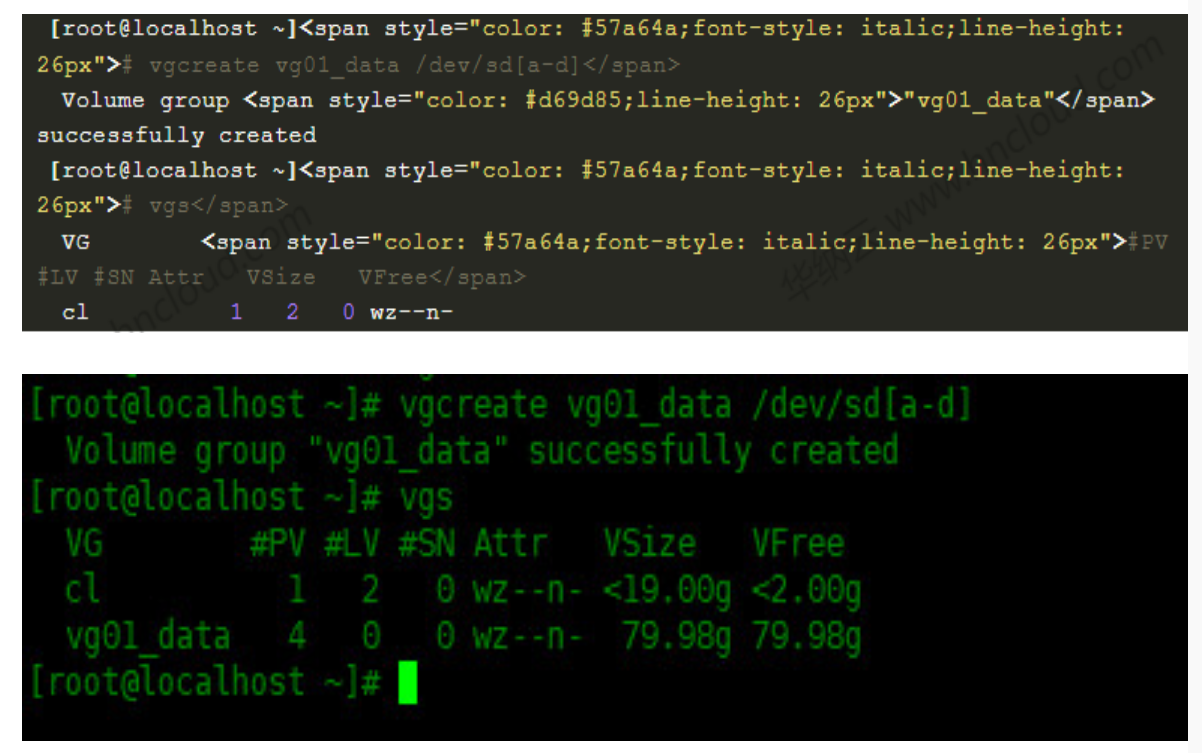Click wz--n- attribute in the code block

coord(412,312)
